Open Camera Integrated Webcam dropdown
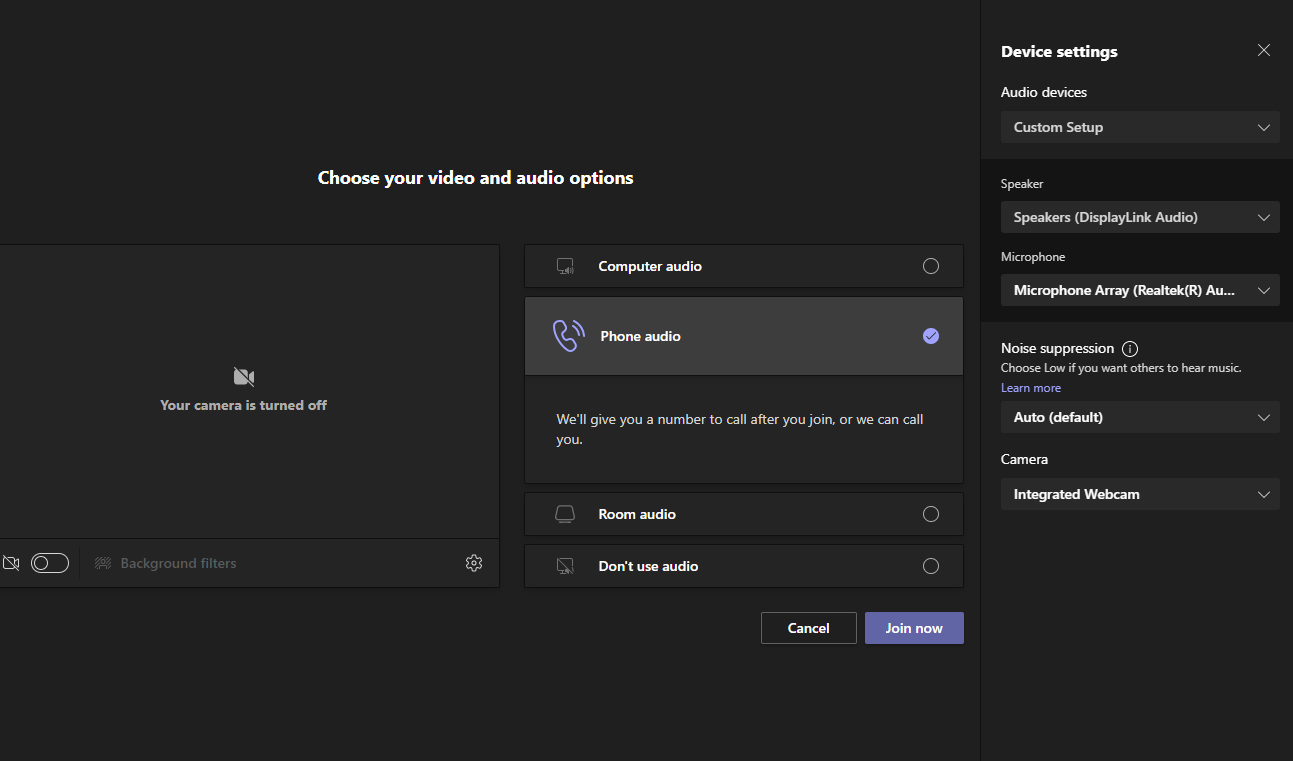This screenshot has height=761, width=1293. tap(1140, 494)
